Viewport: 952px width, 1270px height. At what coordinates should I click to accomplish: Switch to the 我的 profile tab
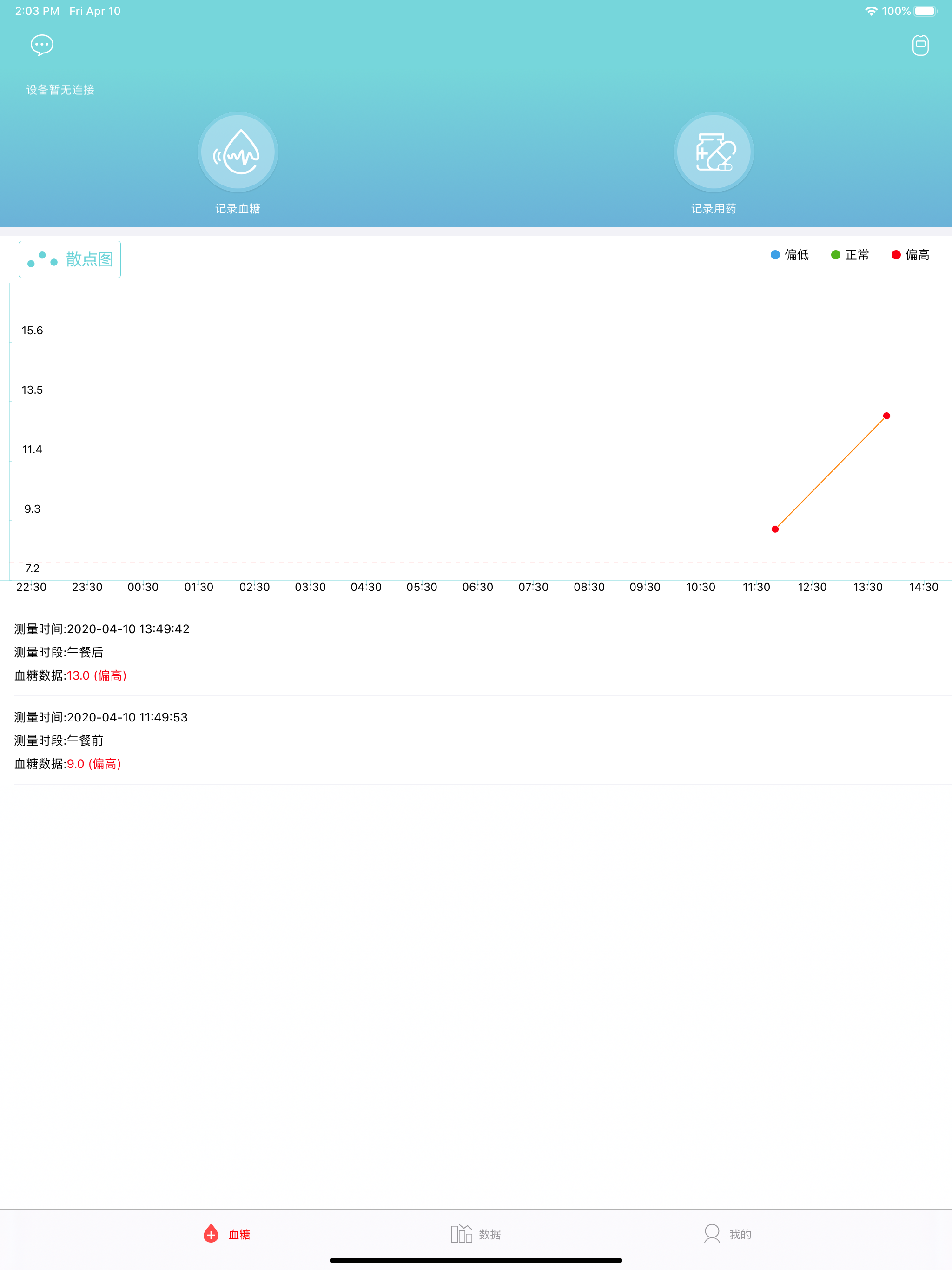pos(727,1234)
